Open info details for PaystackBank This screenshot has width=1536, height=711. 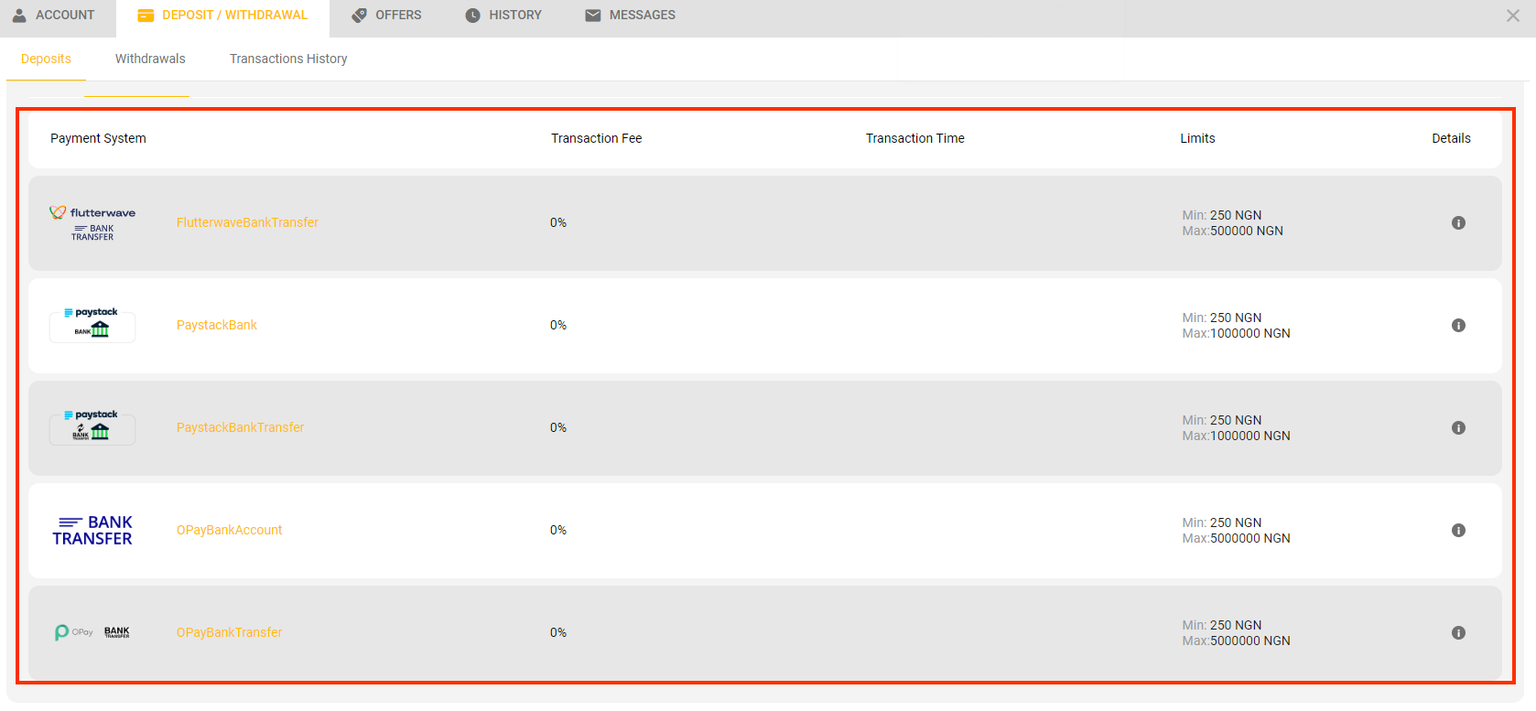coord(1458,325)
